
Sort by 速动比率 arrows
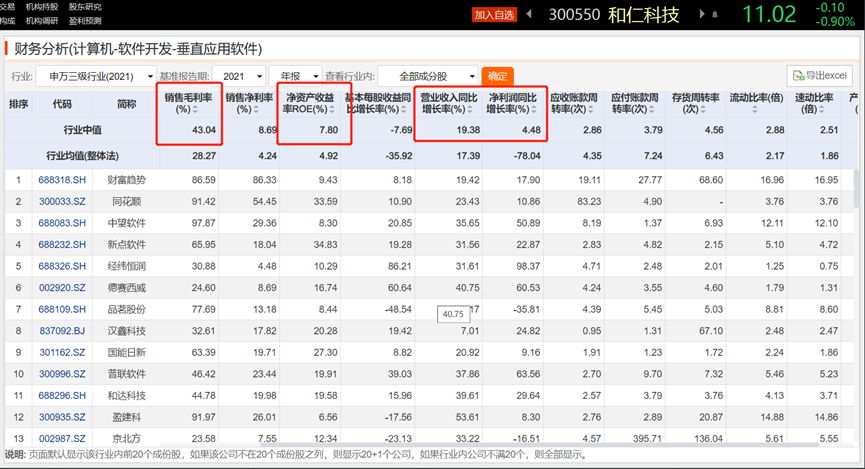[x=821, y=110]
